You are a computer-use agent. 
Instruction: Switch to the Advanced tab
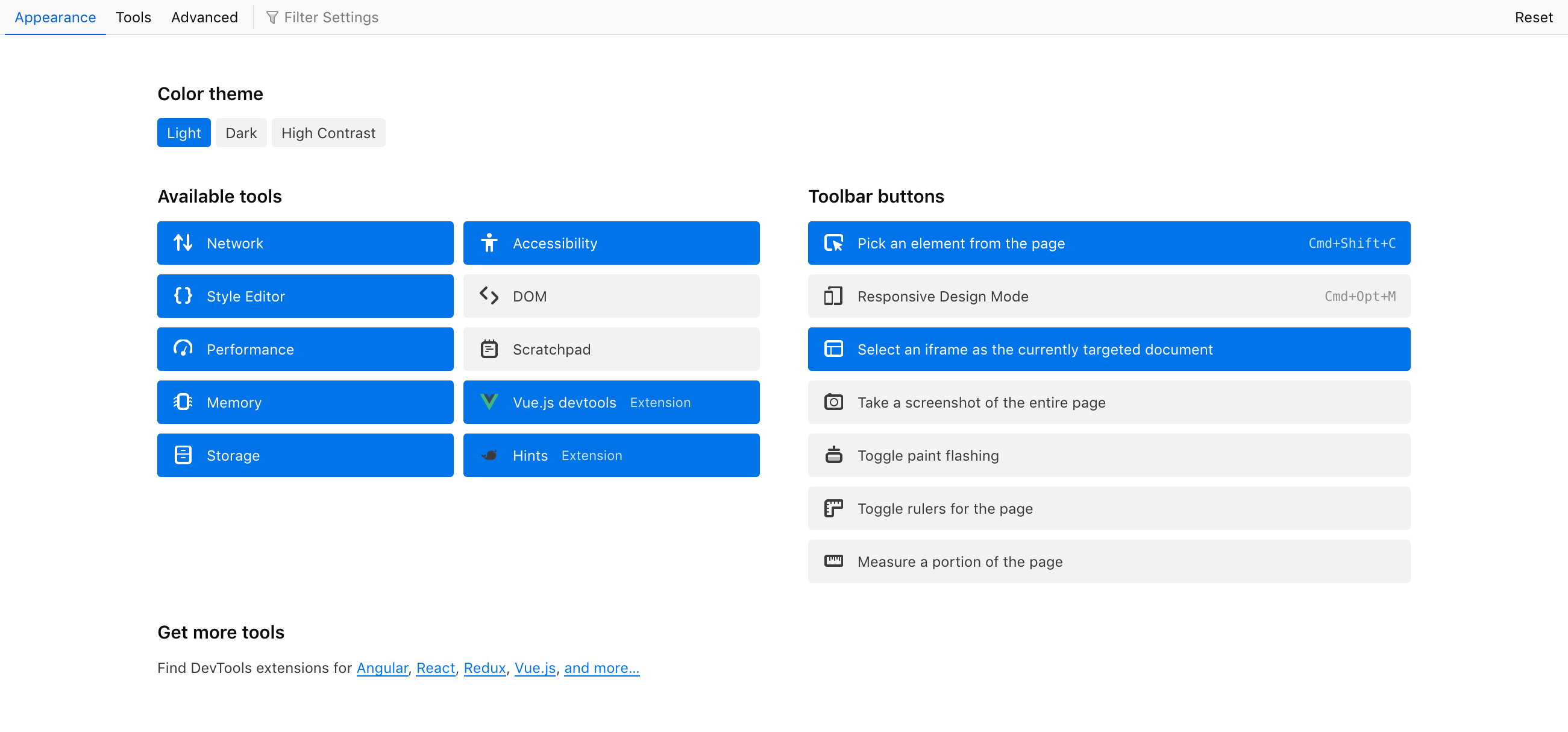pos(204,17)
